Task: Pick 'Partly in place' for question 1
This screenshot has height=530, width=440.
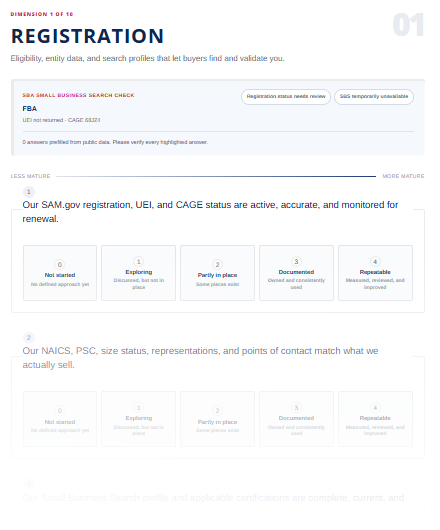Action: [217, 273]
